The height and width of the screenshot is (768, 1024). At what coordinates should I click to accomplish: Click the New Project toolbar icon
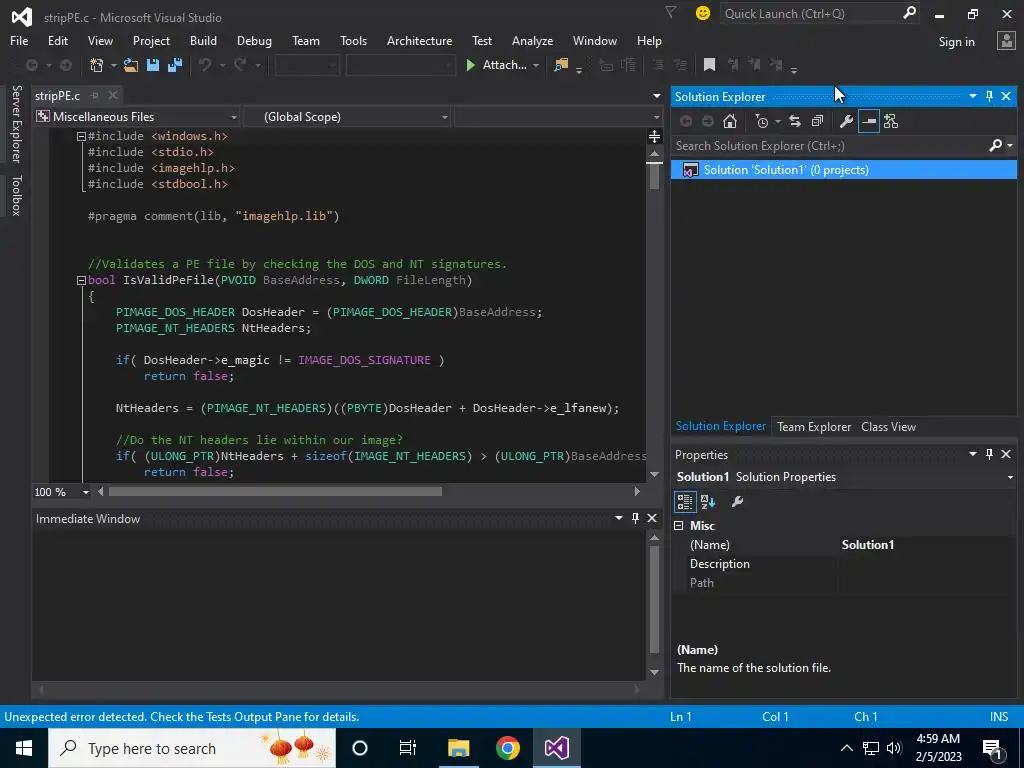click(x=97, y=65)
